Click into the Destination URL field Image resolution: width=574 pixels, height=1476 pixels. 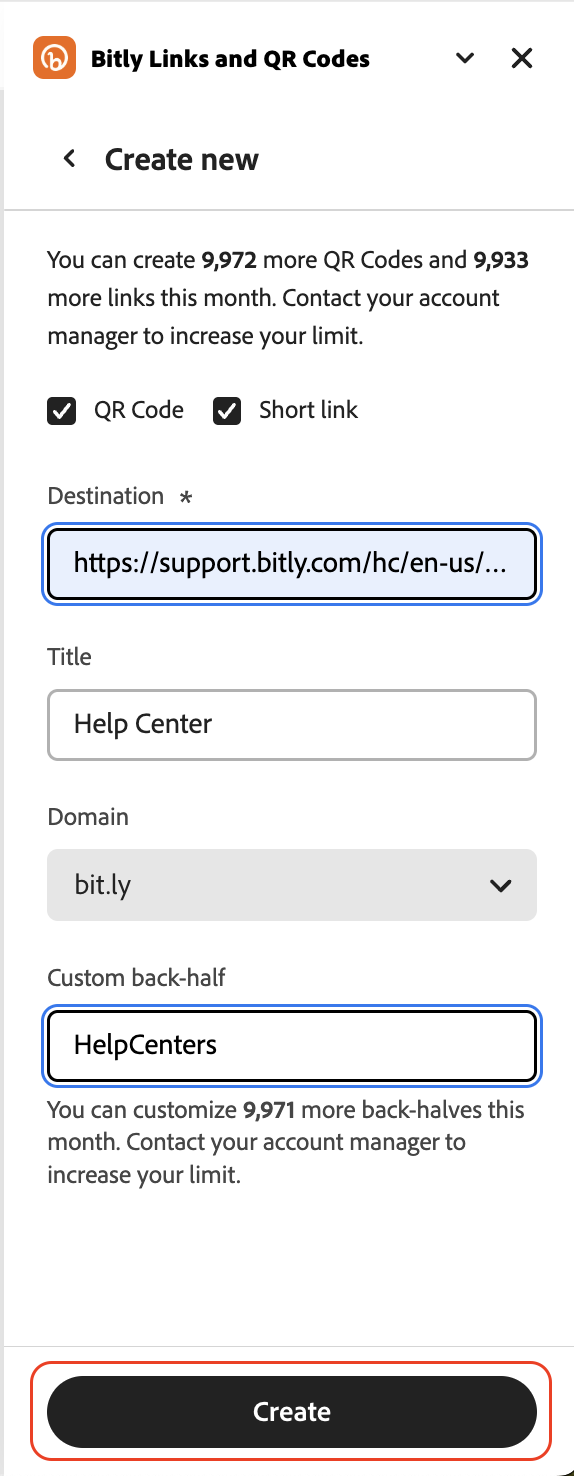(x=292, y=565)
